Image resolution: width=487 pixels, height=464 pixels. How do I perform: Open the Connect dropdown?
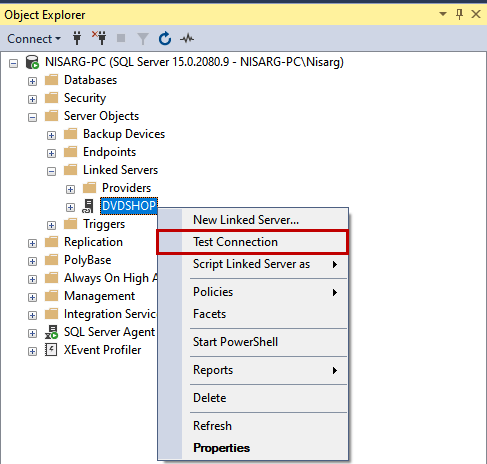[x=34, y=39]
